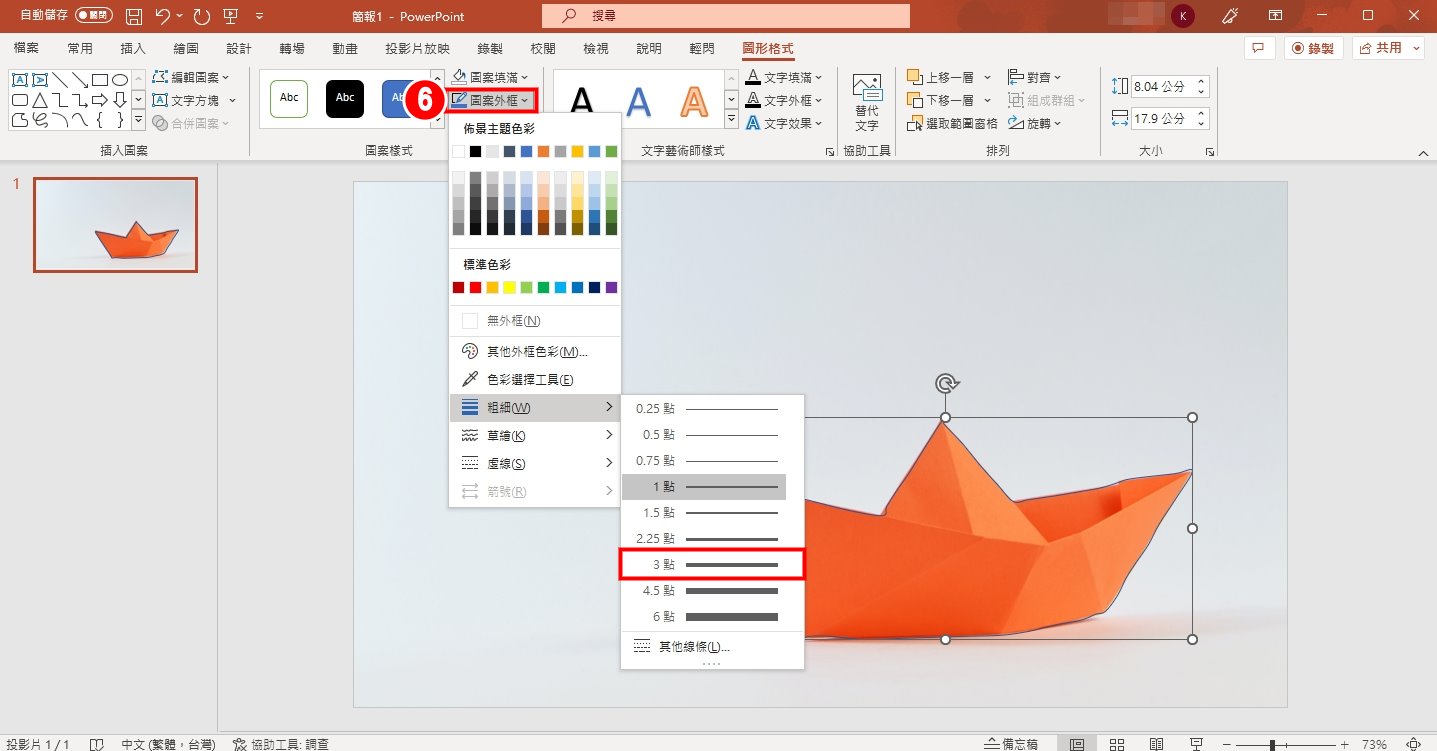
Task: Open the 對齊 align dropdown
Action: pyautogui.click(x=1035, y=77)
